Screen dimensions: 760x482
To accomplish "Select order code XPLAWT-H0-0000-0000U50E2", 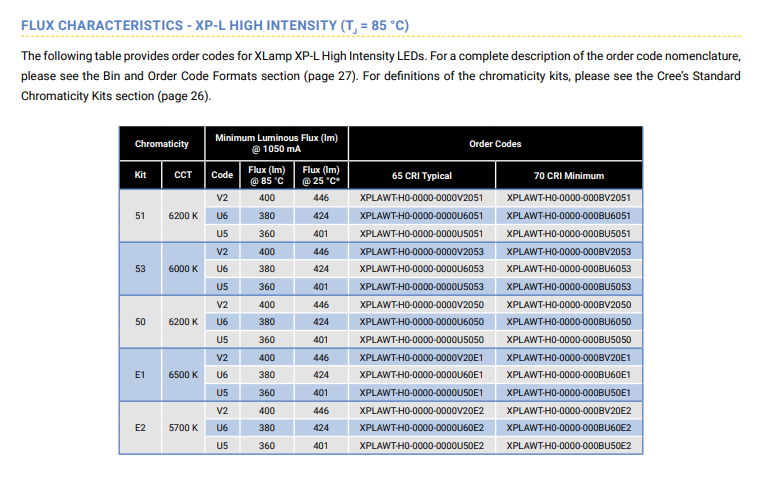I will point(422,445).
